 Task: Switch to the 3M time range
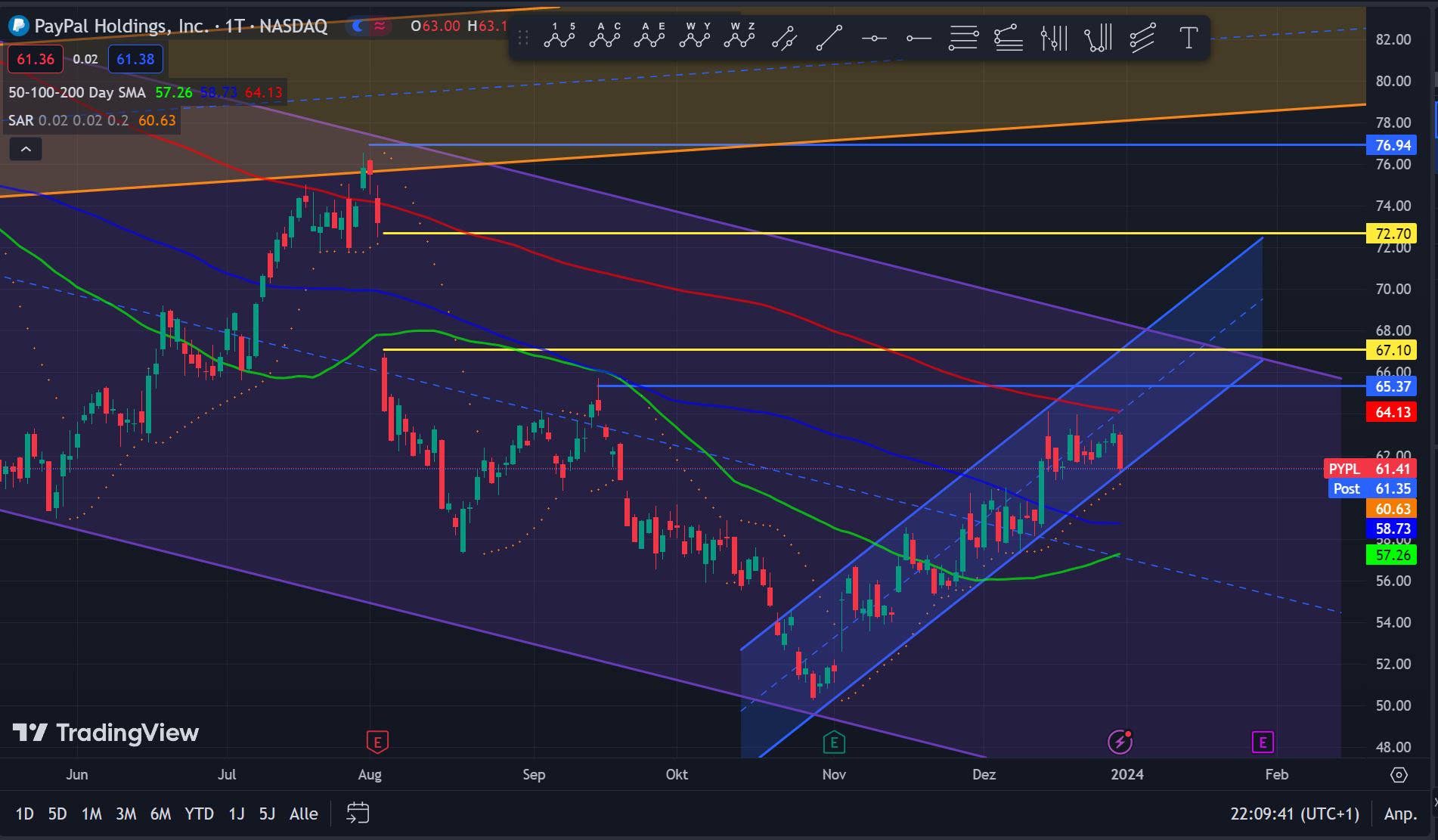126,814
